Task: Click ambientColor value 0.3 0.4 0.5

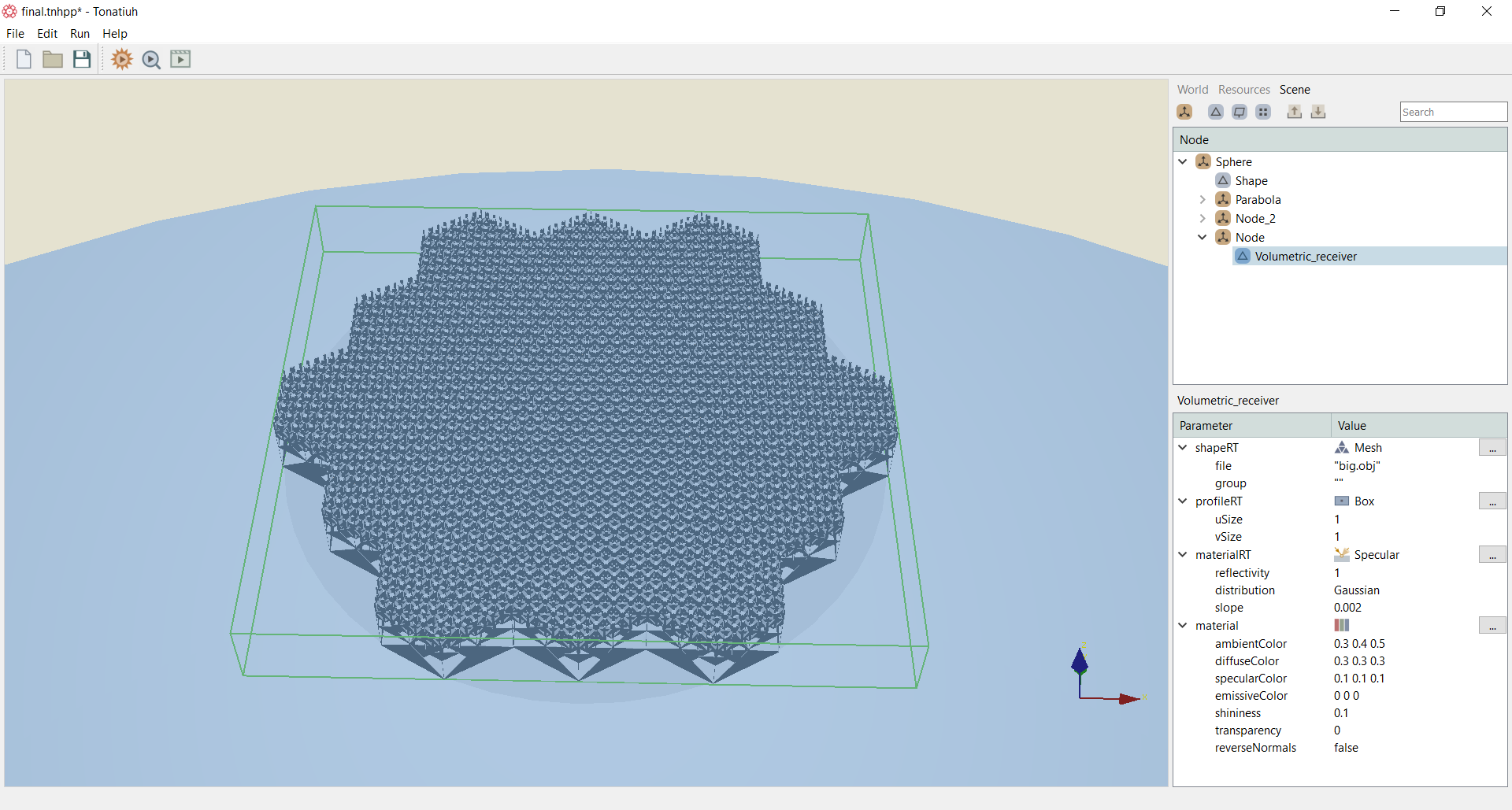Action: point(1359,644)
